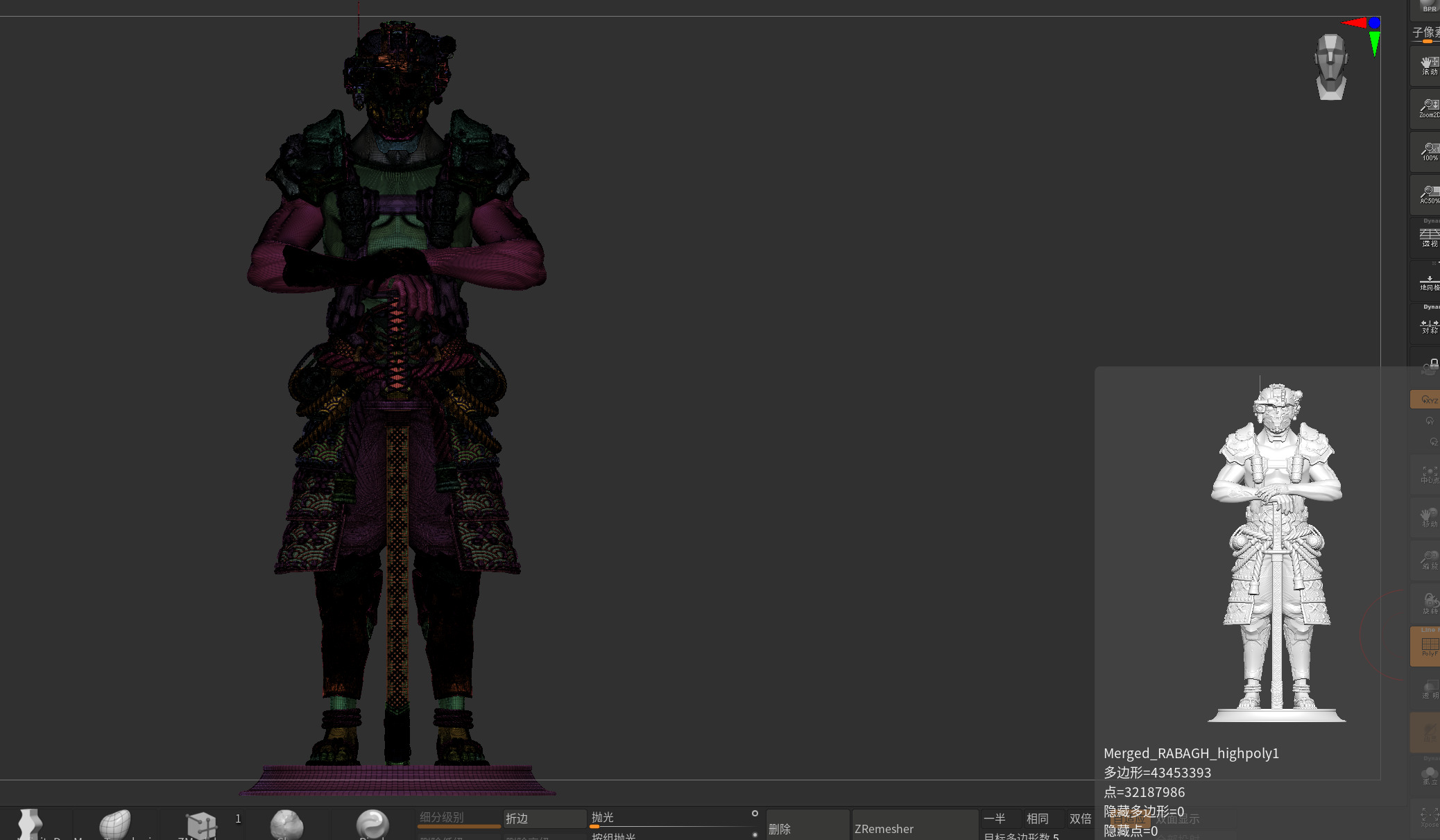This screenshot has width=1440, height=840.
Task: Click the 点=32187986 point count text
Action: [x=1144, y=792]
